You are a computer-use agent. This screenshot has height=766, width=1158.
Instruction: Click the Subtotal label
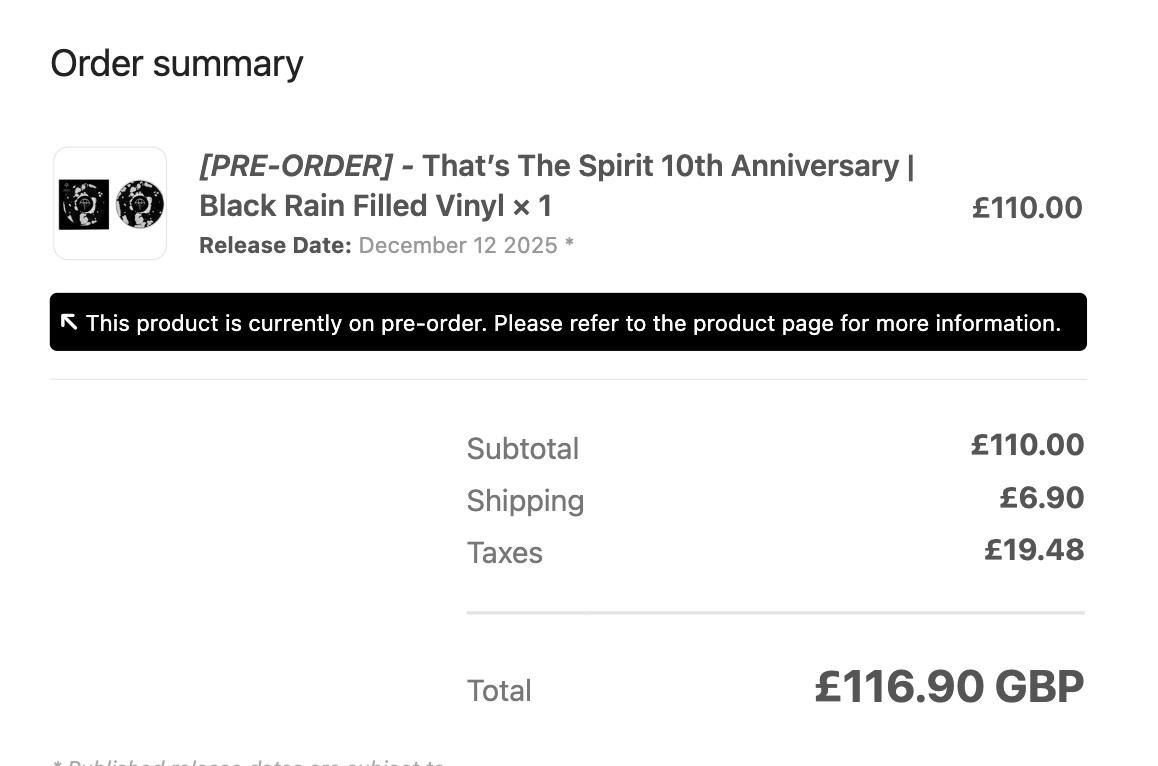[x=523, y=448]
